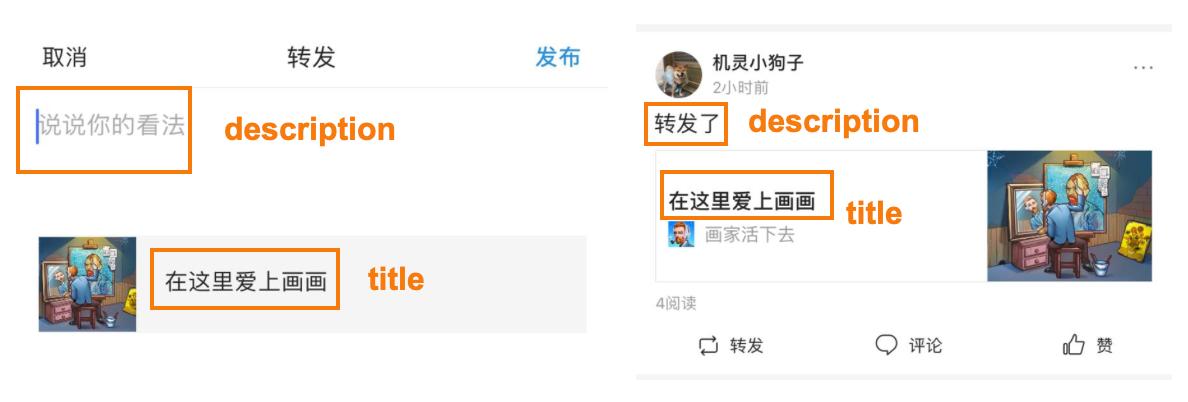Screen dimensions: 1188x402
Task: Click the comment speech bubble icon
Action: [x=886, y=345]
